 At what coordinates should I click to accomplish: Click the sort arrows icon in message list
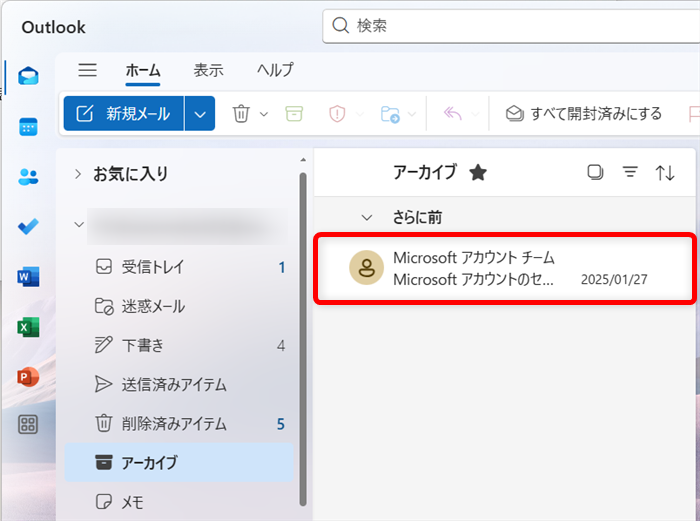coord(665,173)
